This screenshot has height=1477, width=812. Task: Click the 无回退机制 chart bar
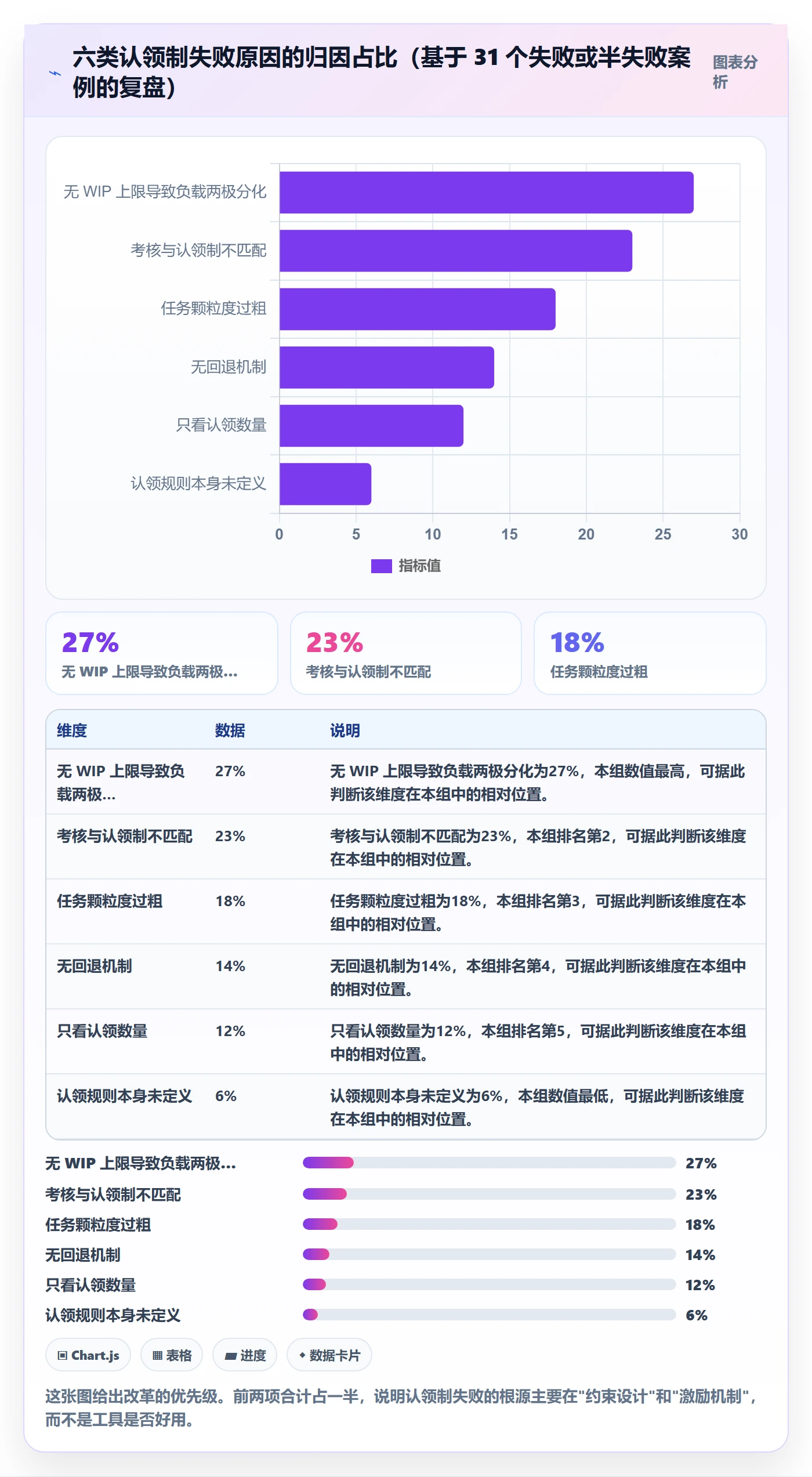click(x=387, y=367)
